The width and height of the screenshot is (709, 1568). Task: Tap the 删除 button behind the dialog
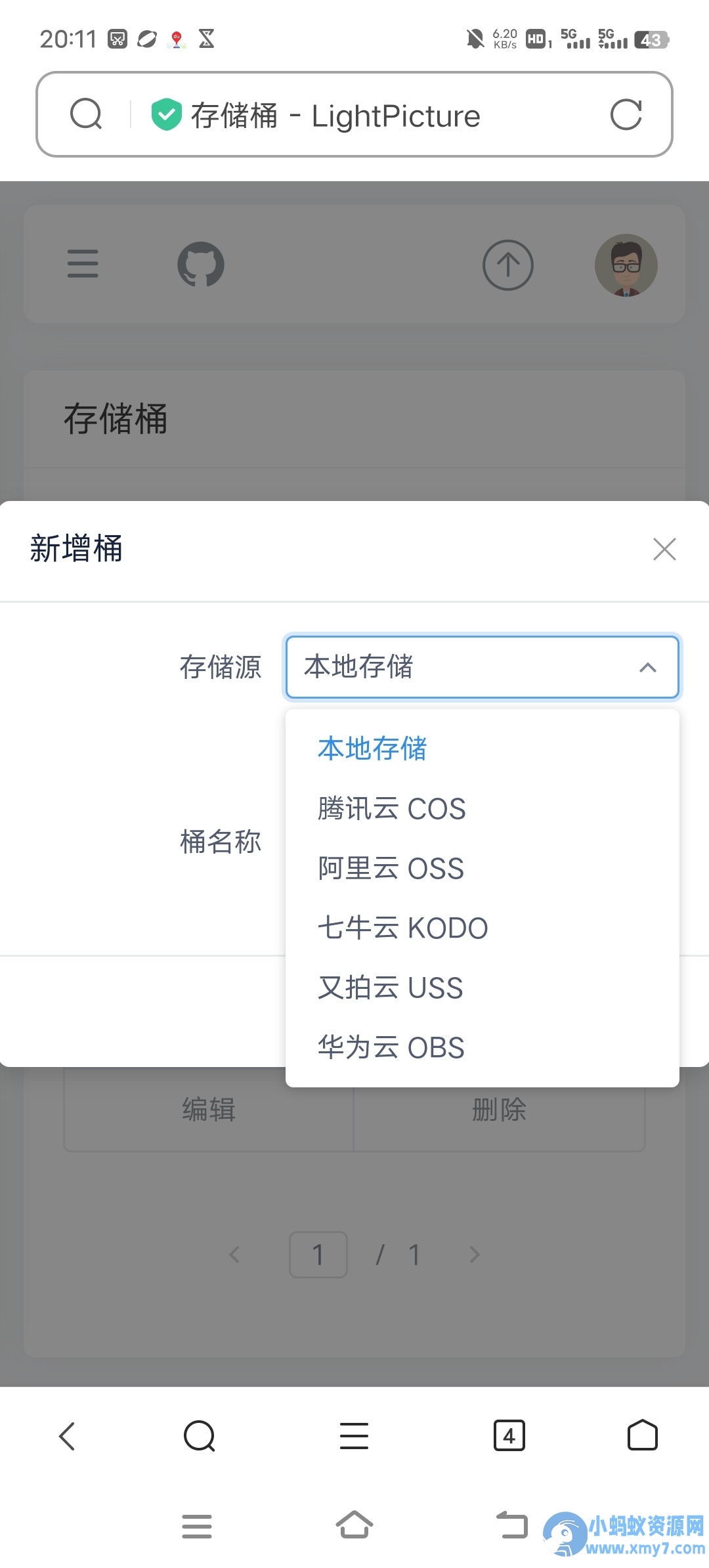[x=499, y=1110]
